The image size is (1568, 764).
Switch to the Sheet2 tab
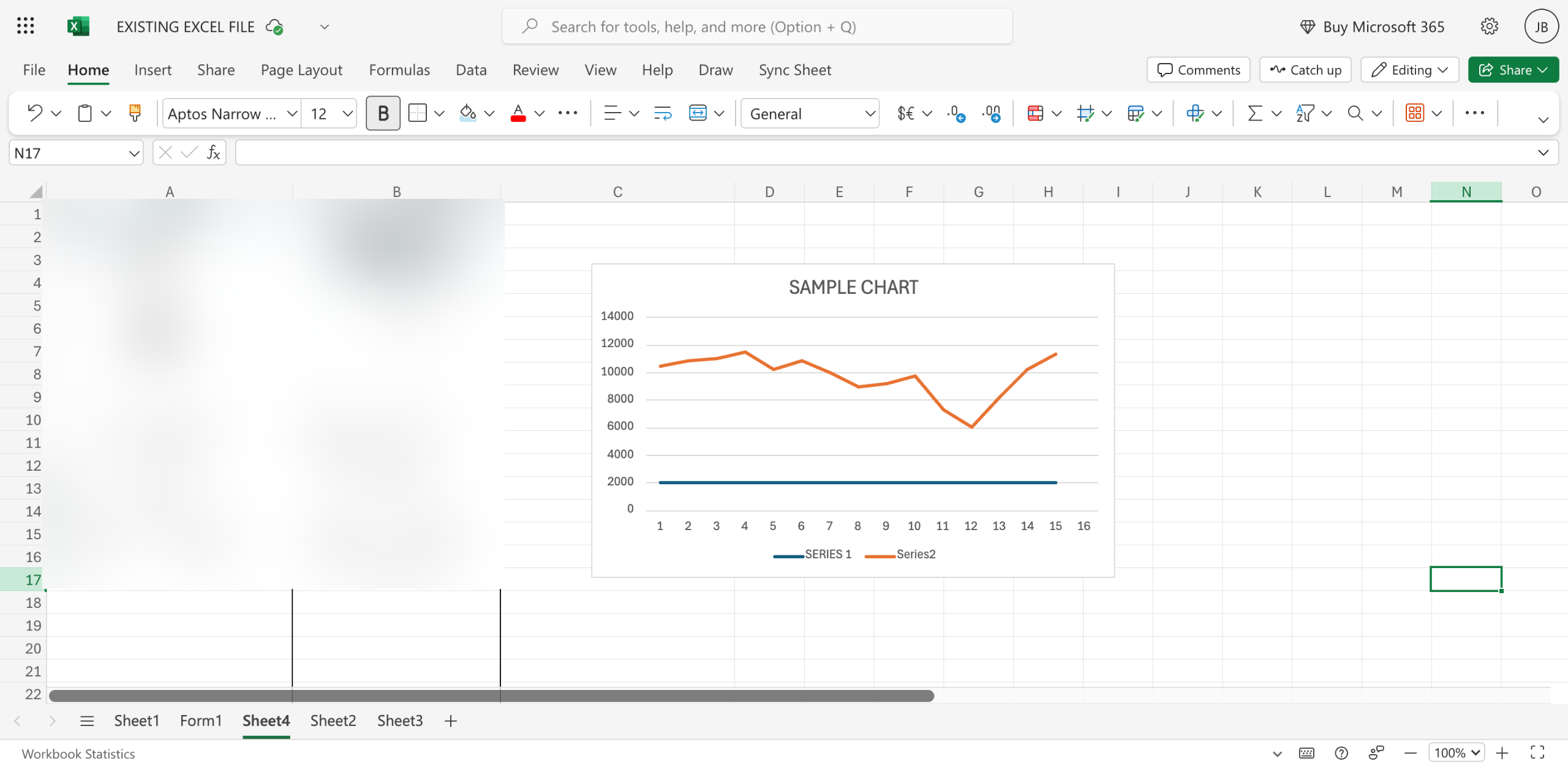[333, 721]
